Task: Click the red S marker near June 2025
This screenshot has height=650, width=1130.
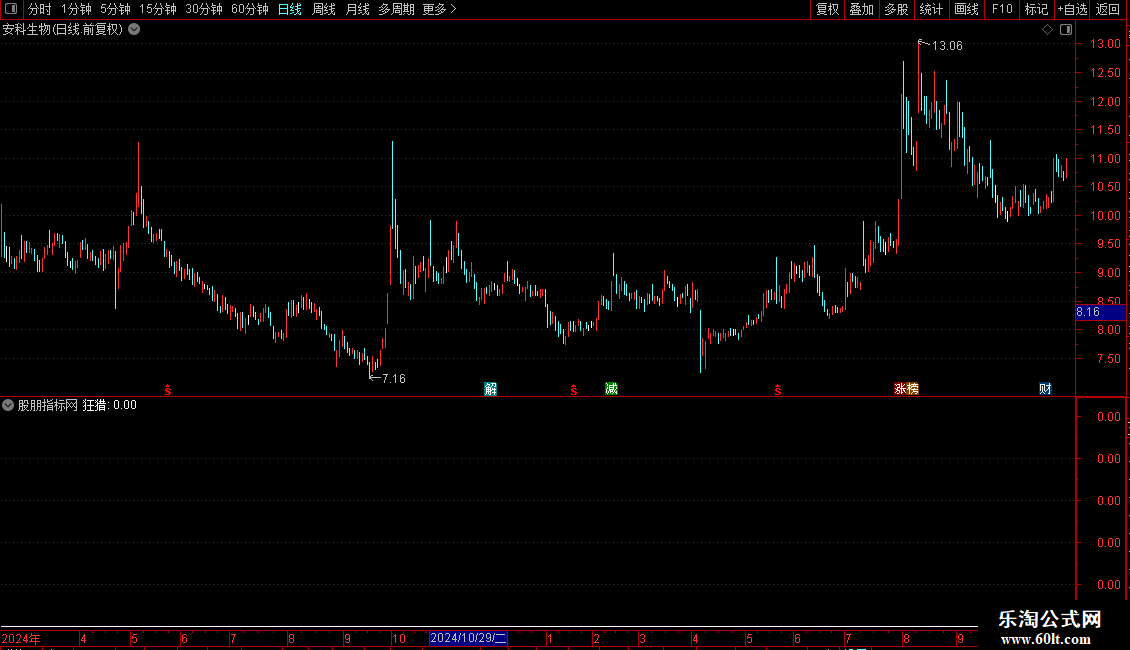Action: [778, 390]
